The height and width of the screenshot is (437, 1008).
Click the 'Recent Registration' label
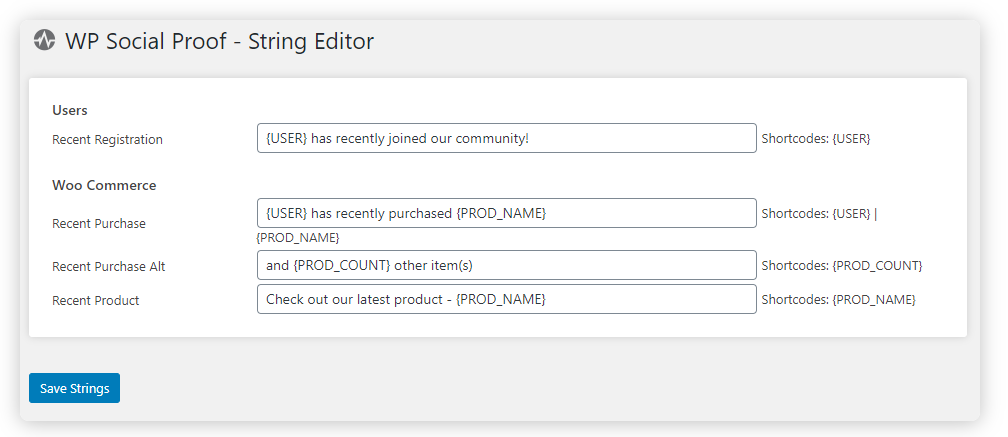click(107, 139)
